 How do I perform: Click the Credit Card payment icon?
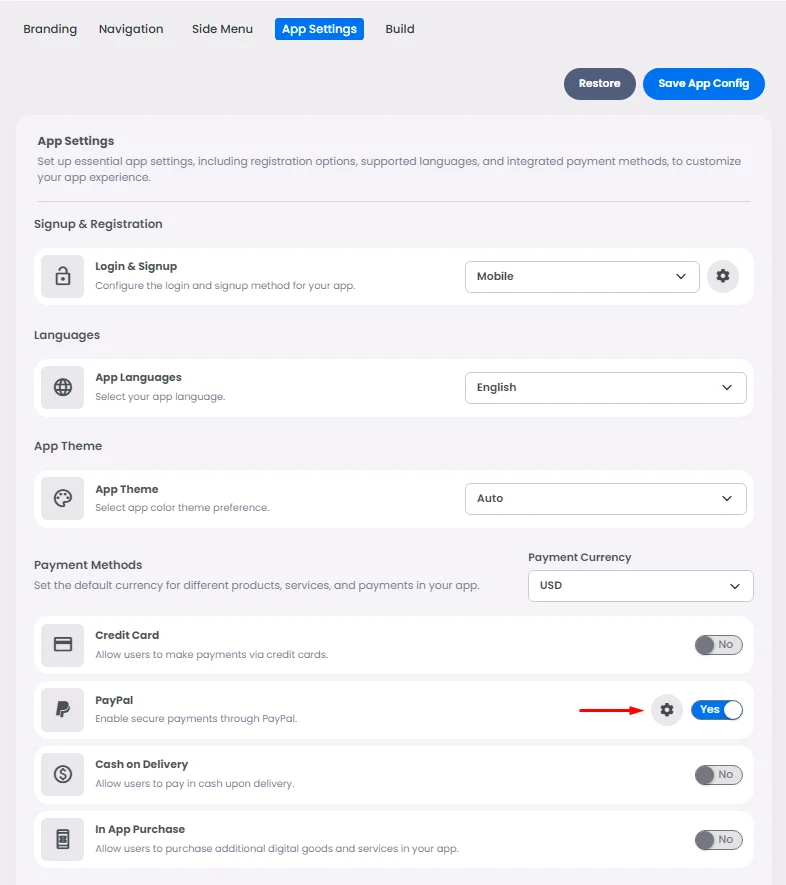coord(62,645)
